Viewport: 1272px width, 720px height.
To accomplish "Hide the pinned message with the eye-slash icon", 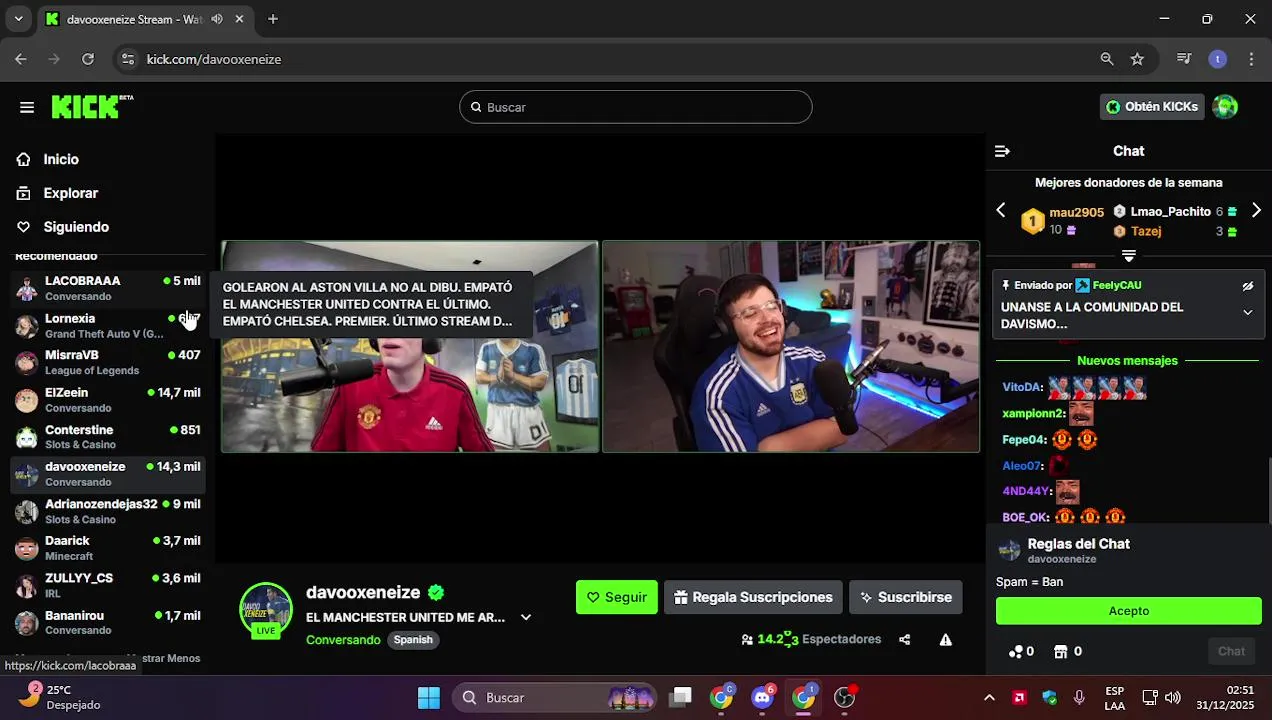I will (x=1248, y=286).
